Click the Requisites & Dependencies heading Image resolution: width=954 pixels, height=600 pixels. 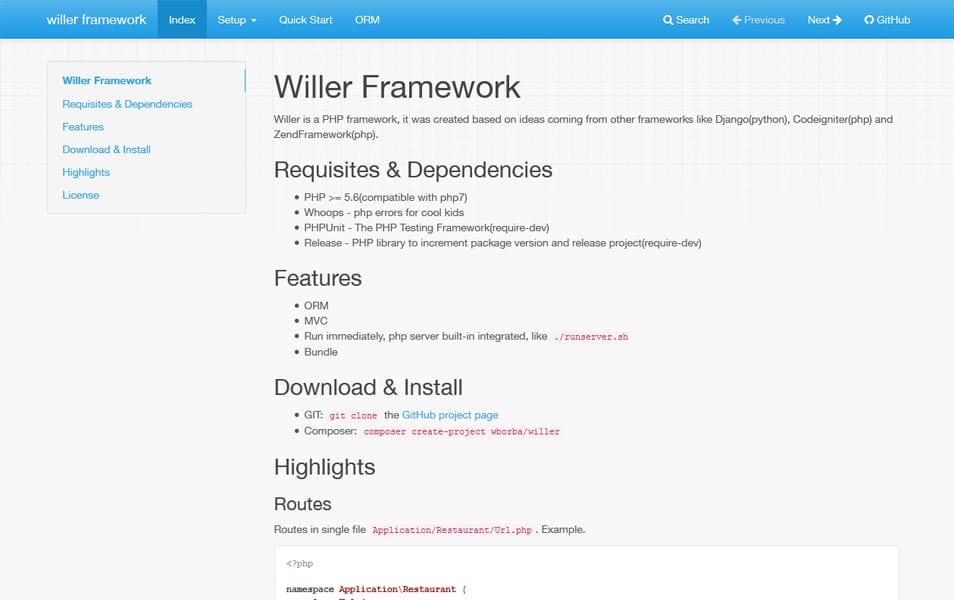(x=413, y=170)
